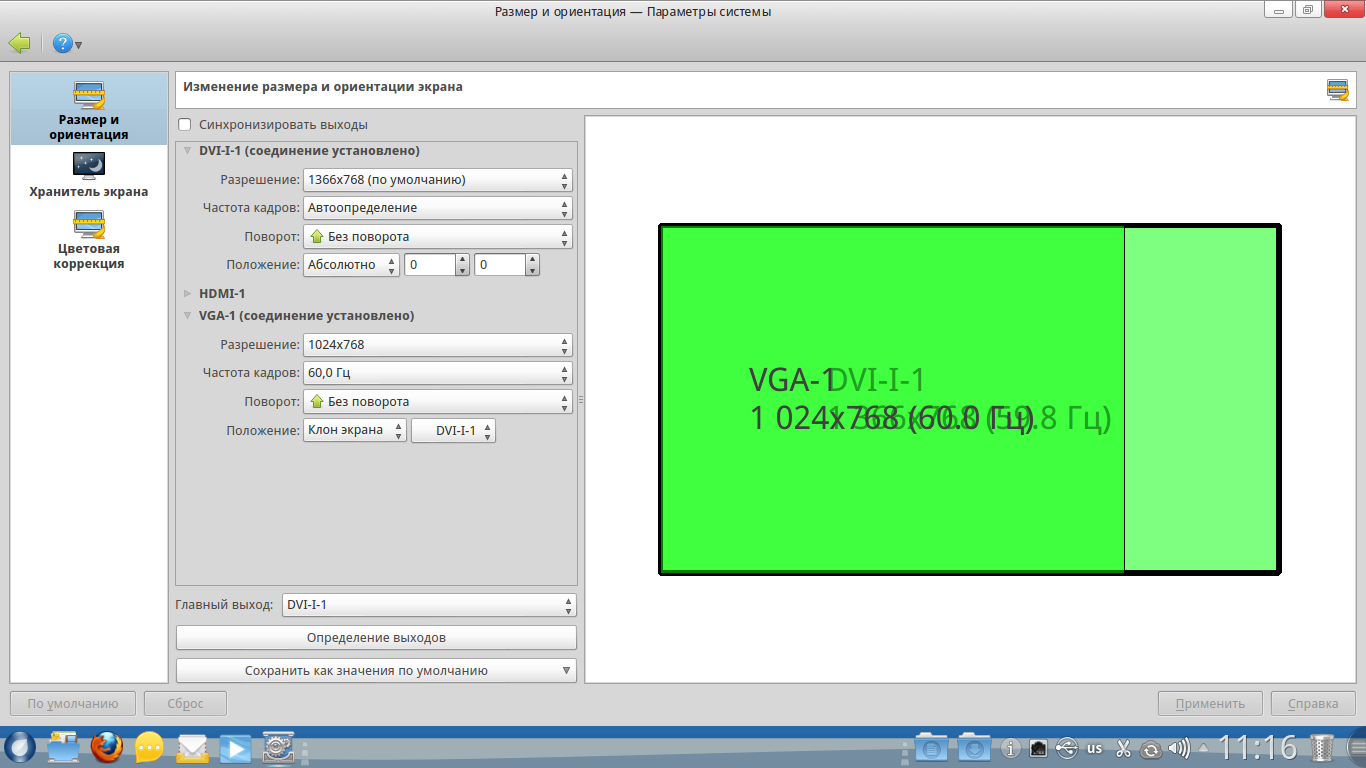
Task: Enable the Синхронизировать выходы checkbox
Action: coord(184,125)
